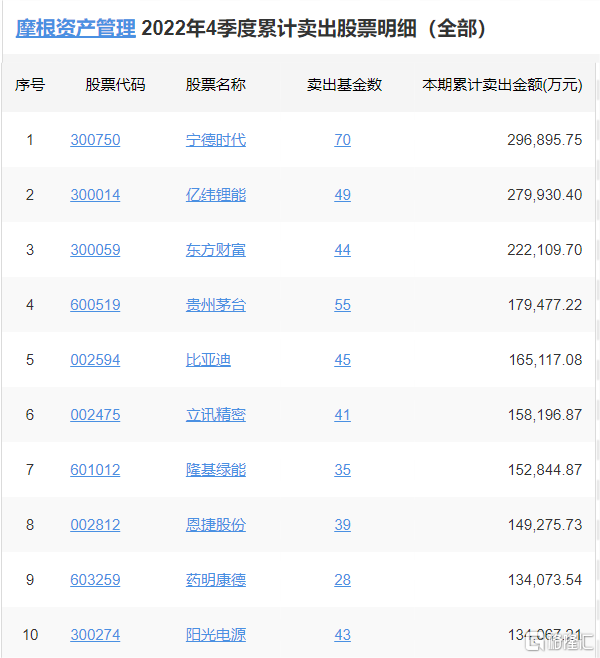The width and height of the screenshot is (600, 658).
Task: Open the 亿纬锂能 stock name link
Action: pyautogui.click(x=216, y=195)
